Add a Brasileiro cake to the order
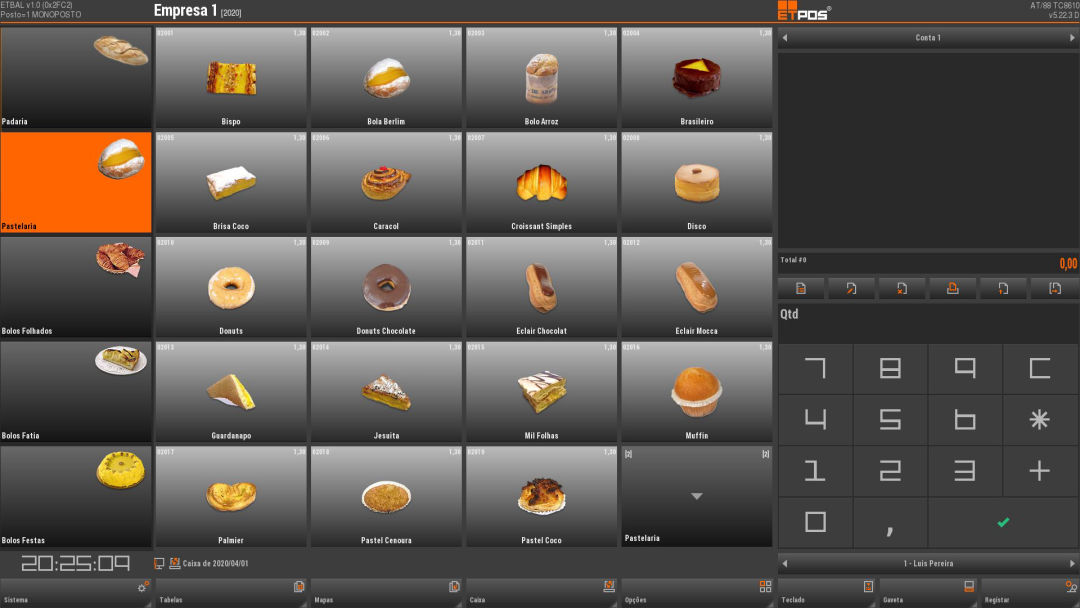 coord(696,78)
